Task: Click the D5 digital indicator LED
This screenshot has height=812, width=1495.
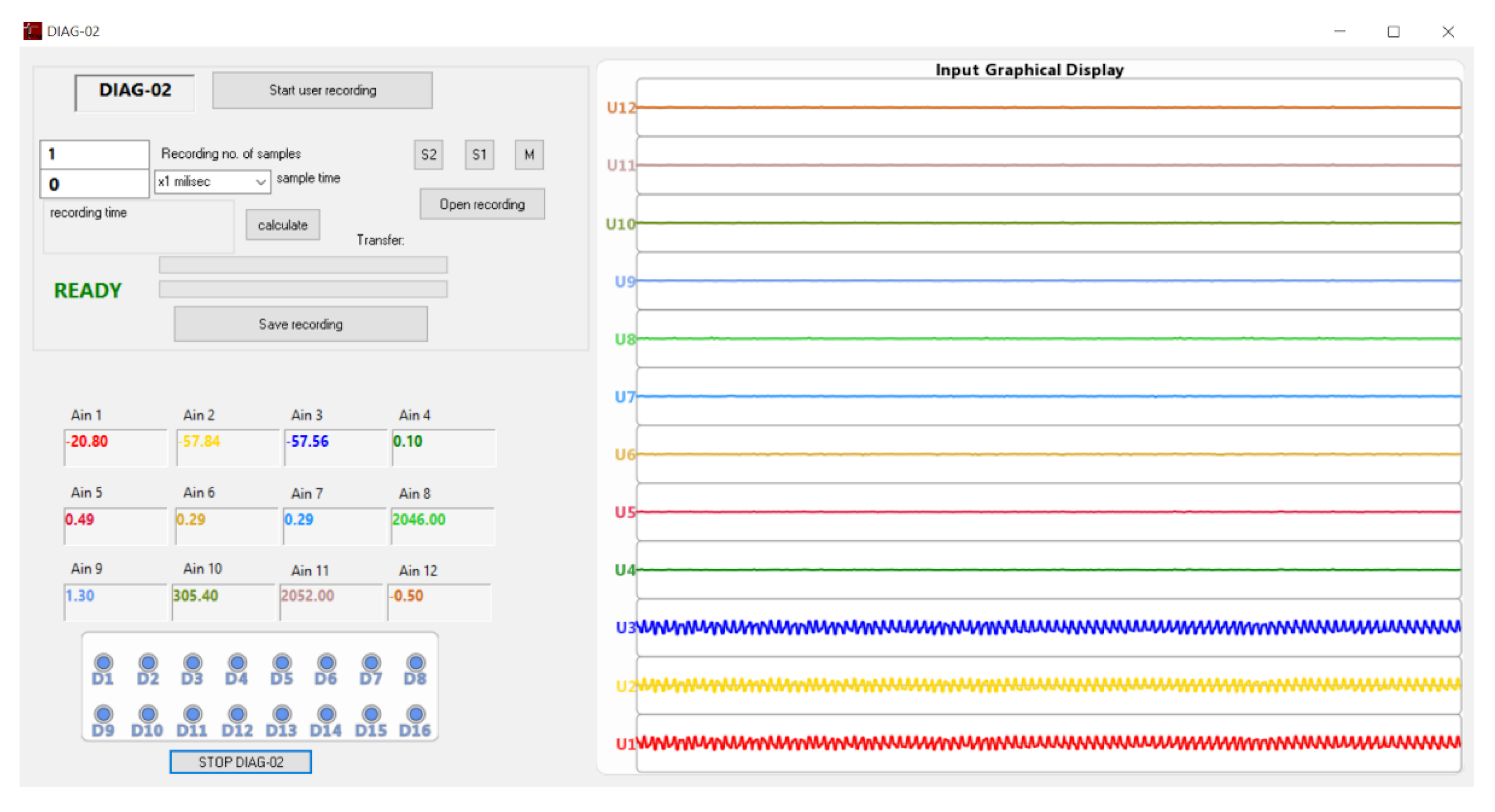Action: click(x=282, y=662)
